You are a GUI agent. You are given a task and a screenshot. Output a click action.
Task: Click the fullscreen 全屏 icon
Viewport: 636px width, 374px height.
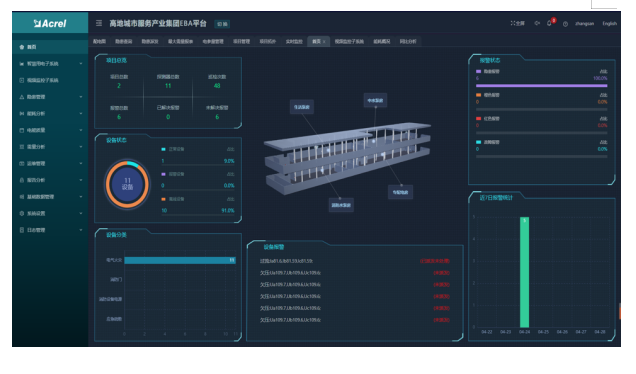tap(517, 23)
